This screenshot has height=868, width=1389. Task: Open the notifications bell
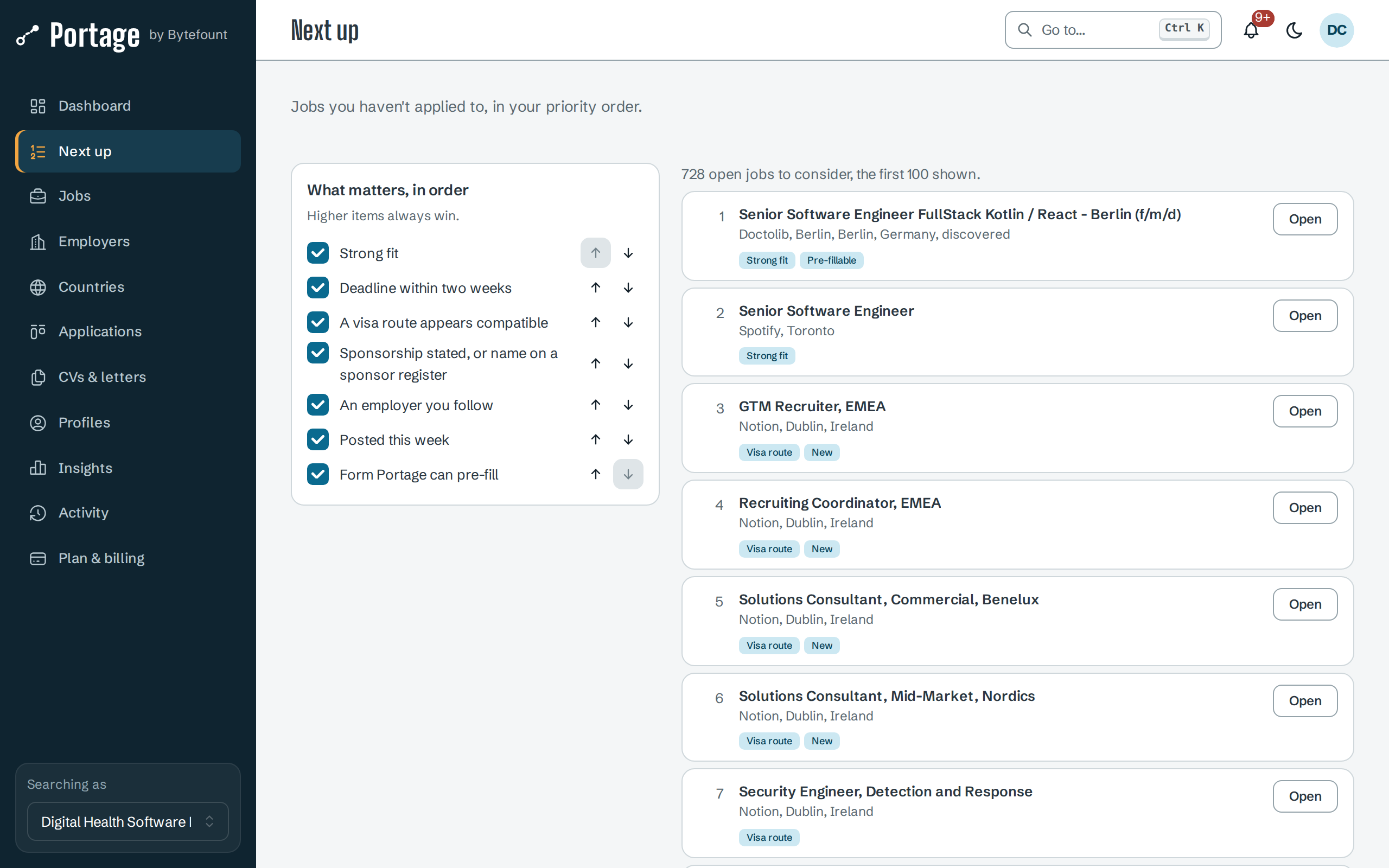click(x=1251, y=30)
